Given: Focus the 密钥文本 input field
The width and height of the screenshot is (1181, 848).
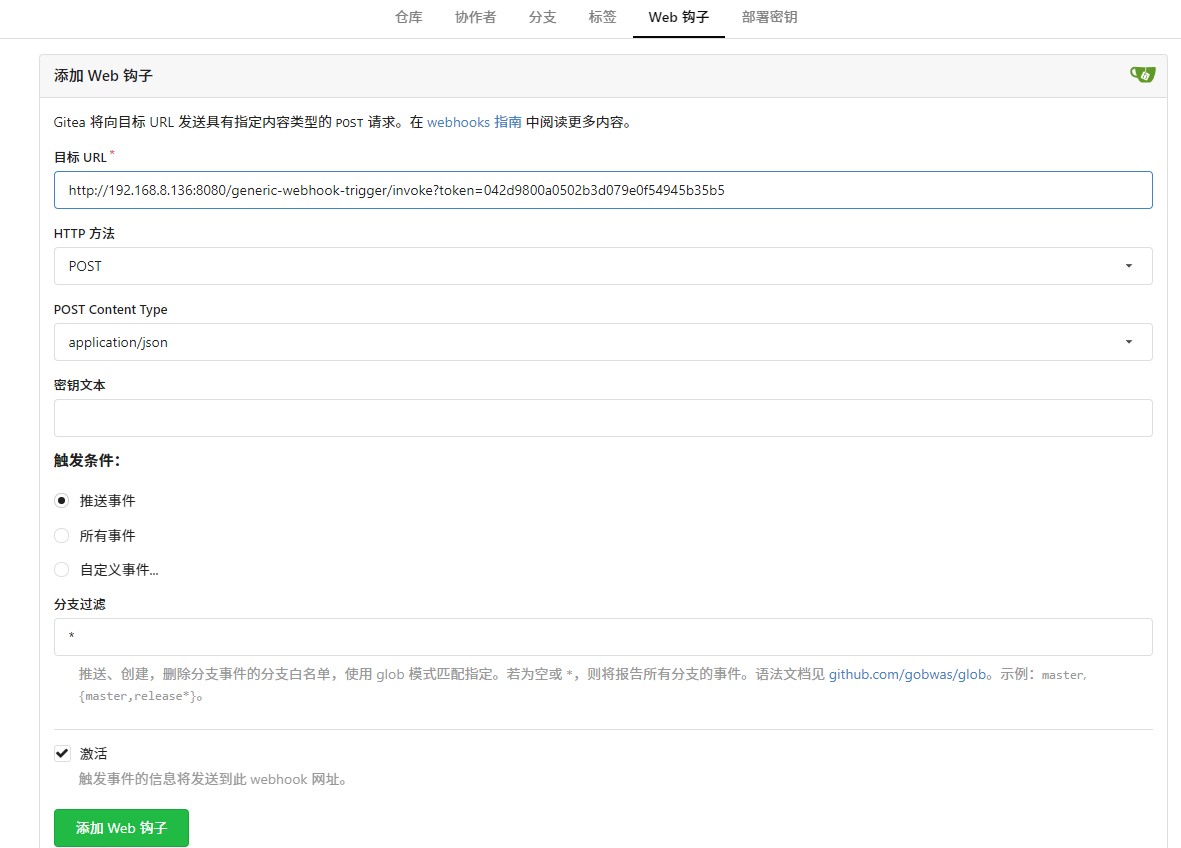Looking at the screenshot, I should coord(602,418).
